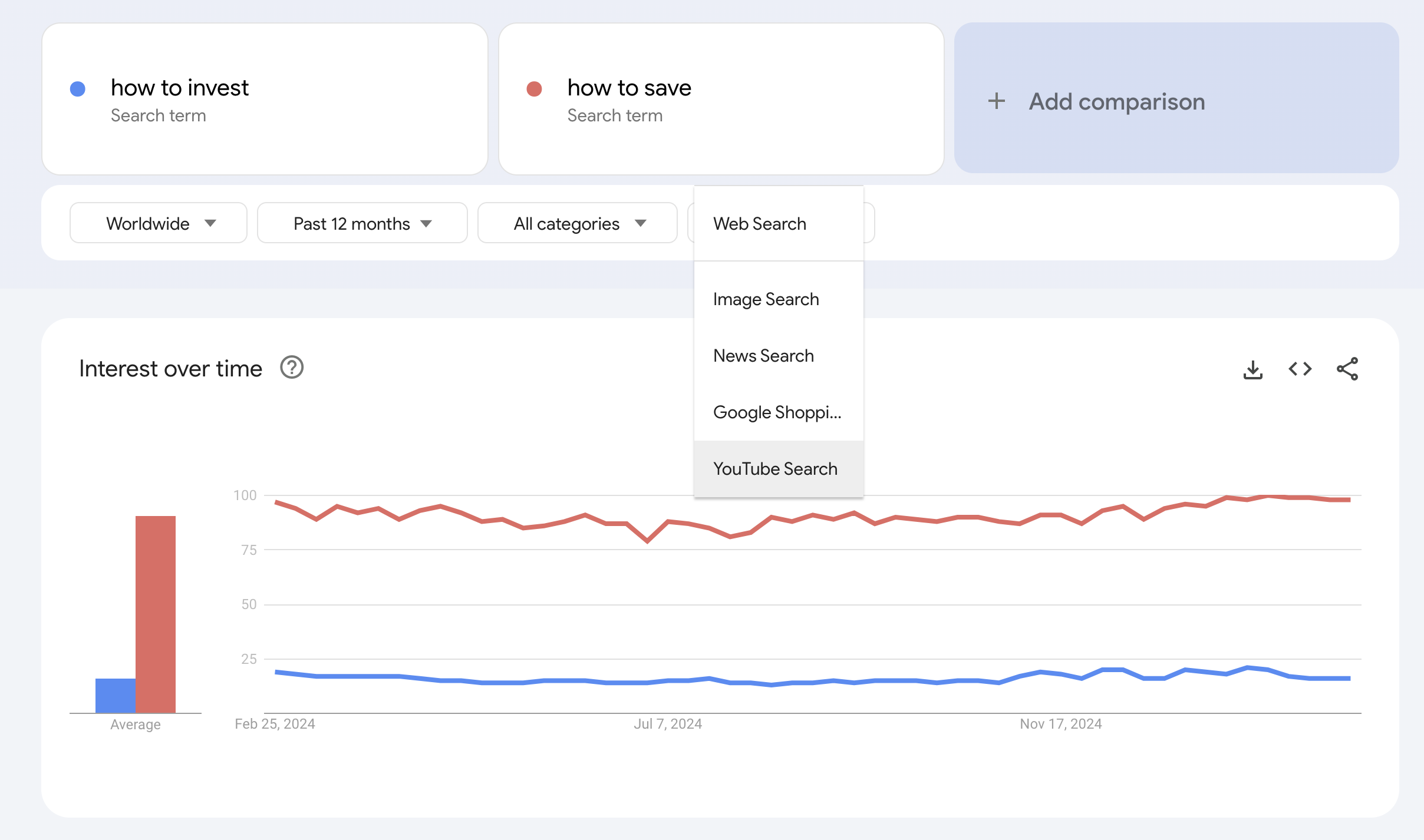
Task: Click the blue Average bar
Action: pyautogui.click(x=115, y=695)
